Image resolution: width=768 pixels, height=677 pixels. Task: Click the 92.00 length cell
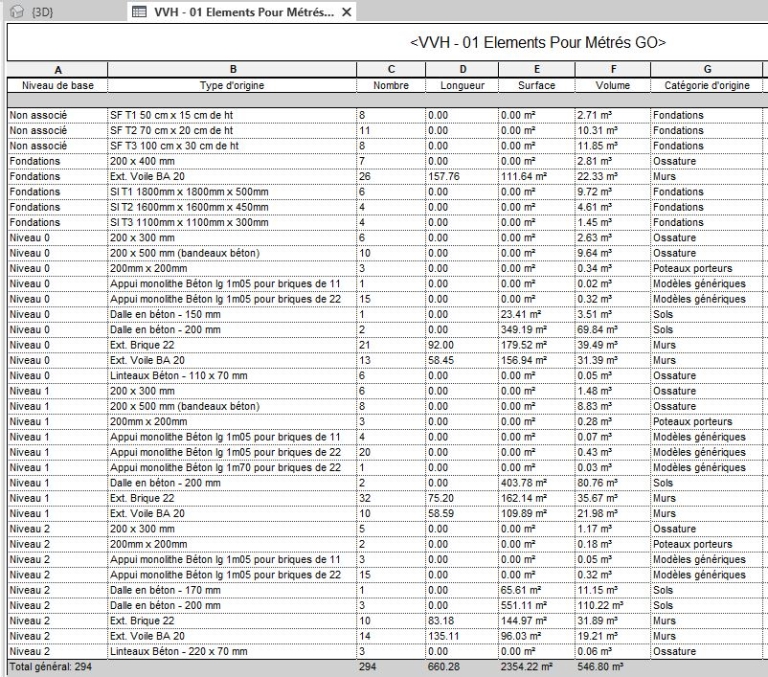[462, 345]
